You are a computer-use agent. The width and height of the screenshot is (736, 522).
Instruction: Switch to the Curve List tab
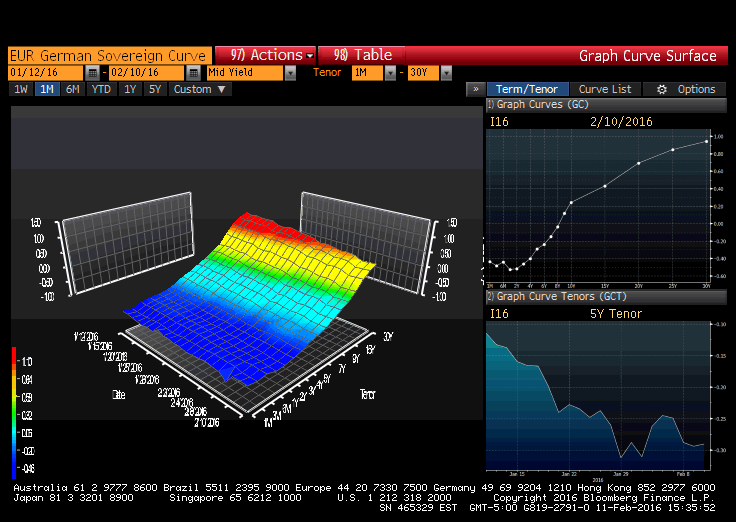pyautogui.click(x=605, y=89)
